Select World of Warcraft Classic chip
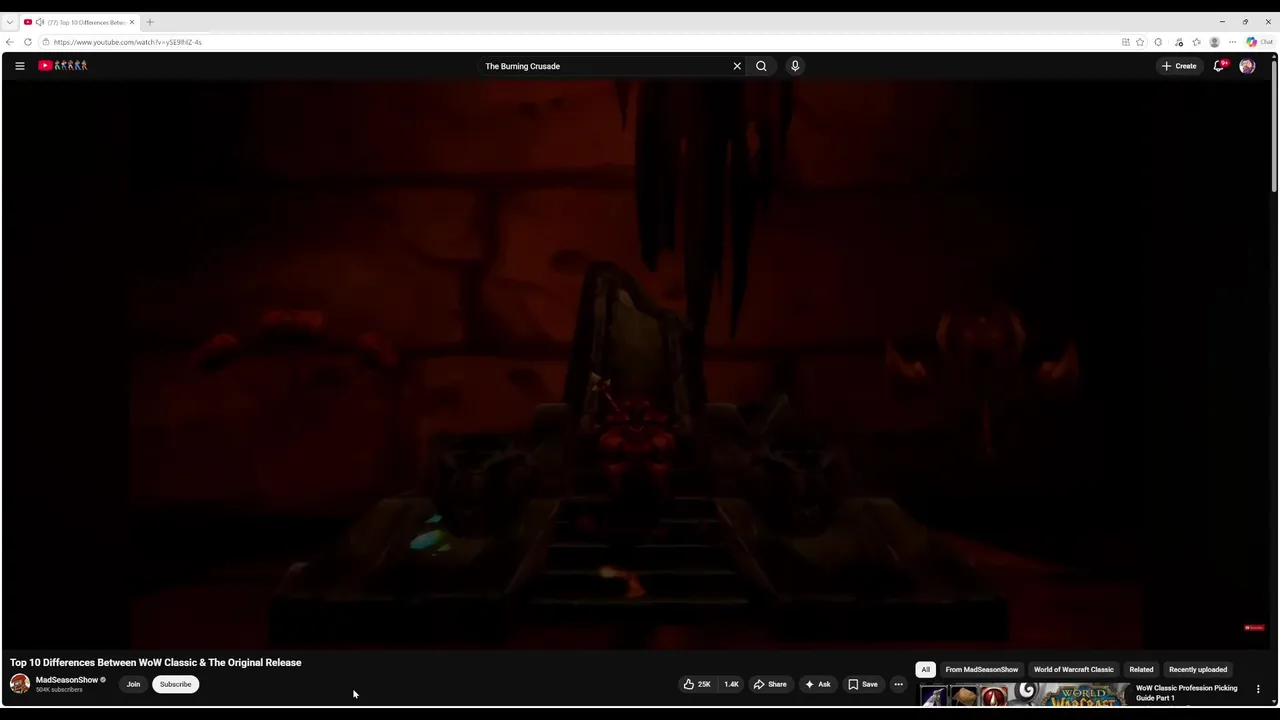The width and height of the screenshot is (1280, 720). pyautogui.click(x=1073, y=670)
